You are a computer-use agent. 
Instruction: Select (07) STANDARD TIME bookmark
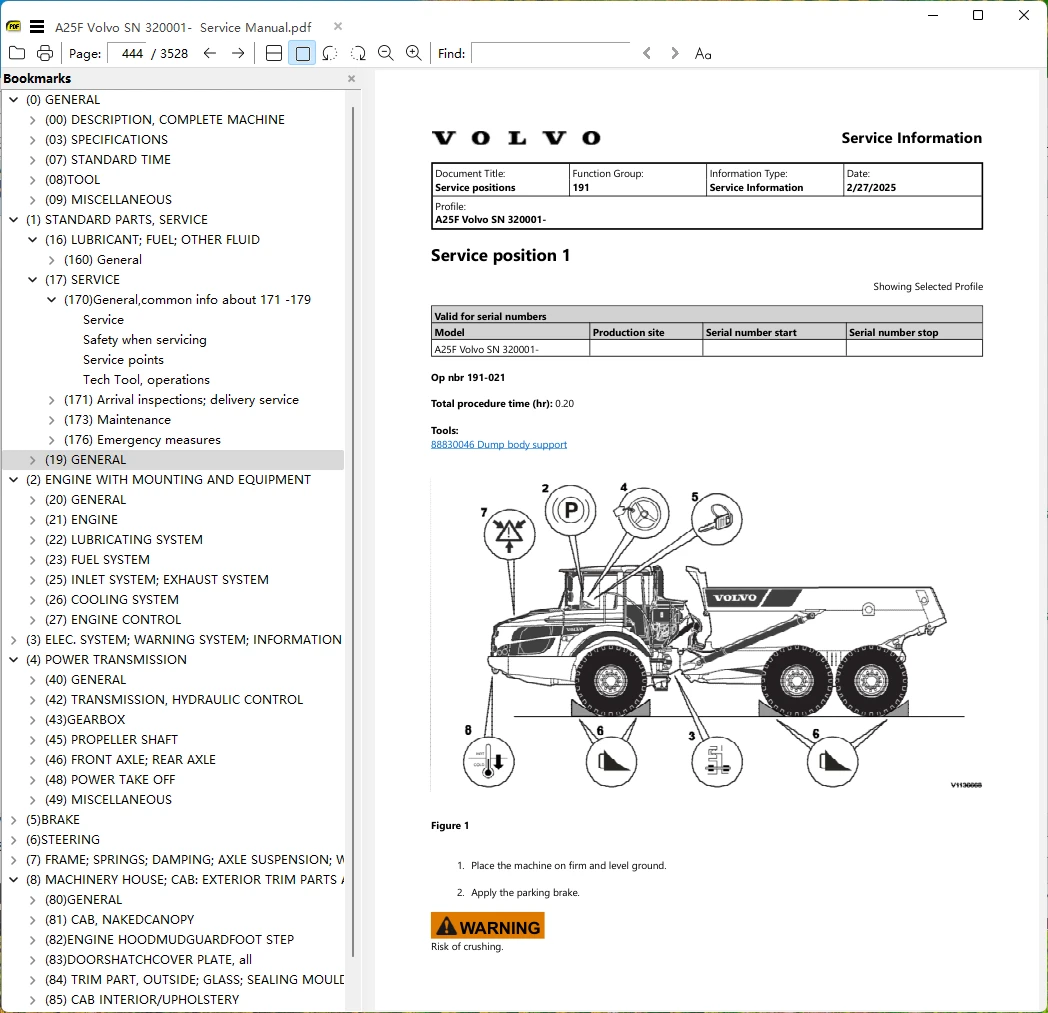click(x=108, y=160)
